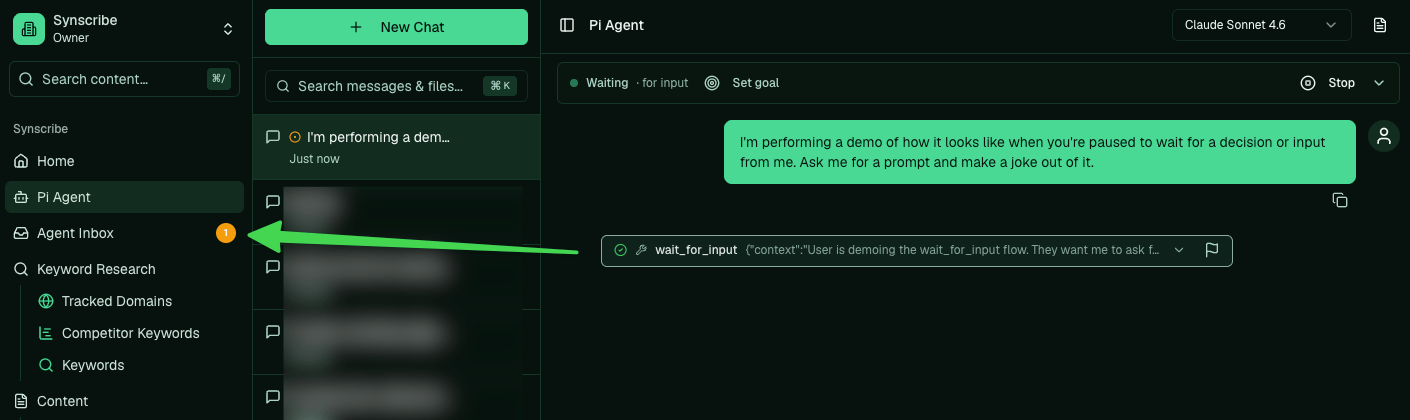Click the wait_for_input tool name text

point(696,250)
